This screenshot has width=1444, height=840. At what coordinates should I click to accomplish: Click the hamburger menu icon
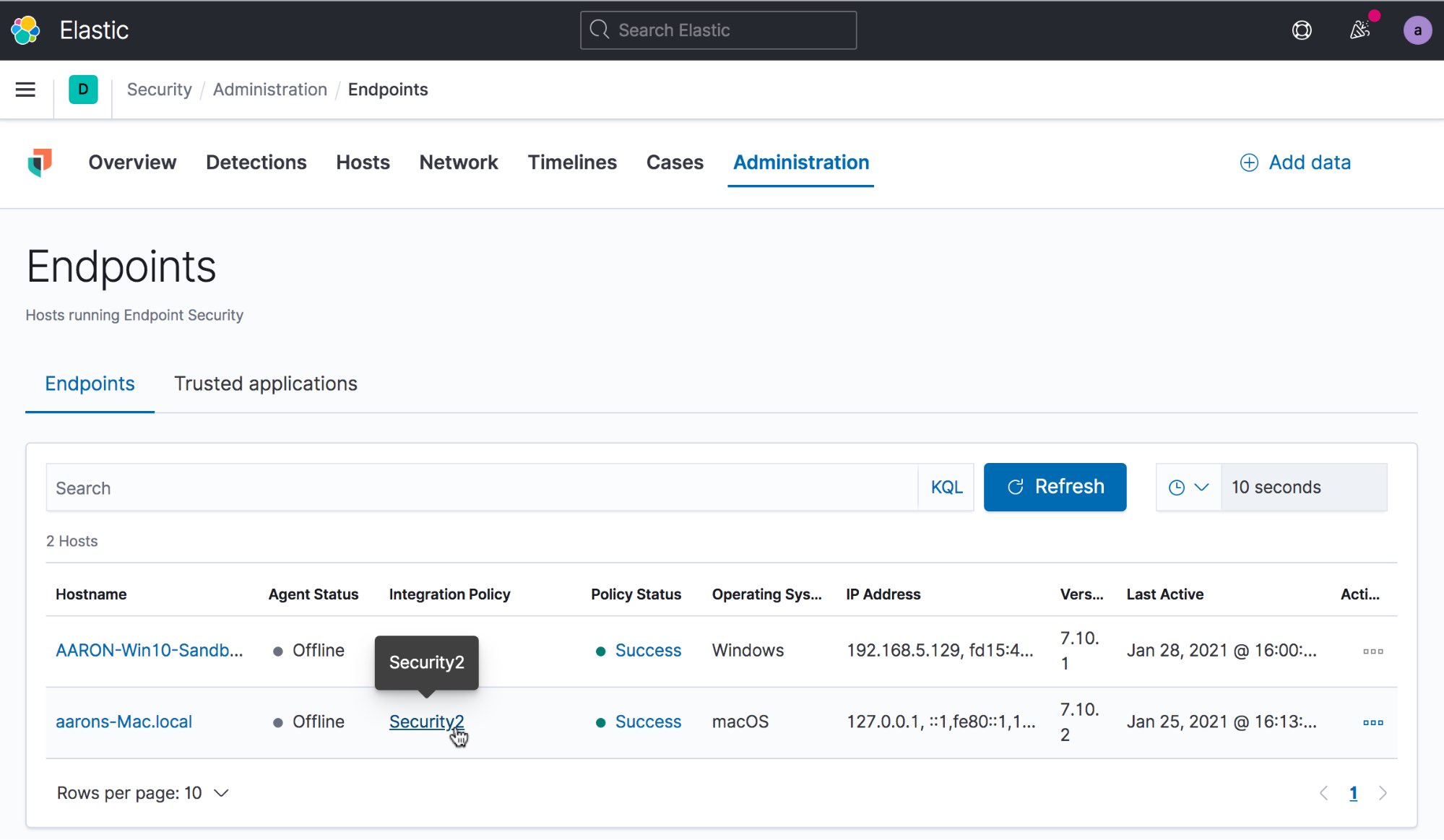click(25, 89)
